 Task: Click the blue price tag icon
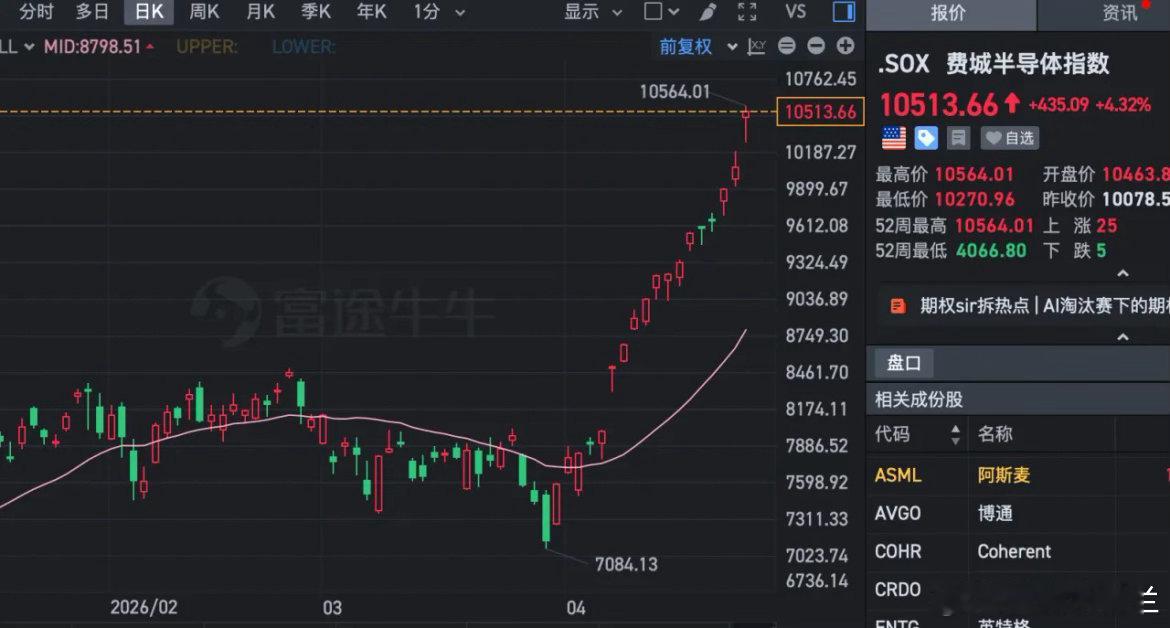(x=926, y=138)
